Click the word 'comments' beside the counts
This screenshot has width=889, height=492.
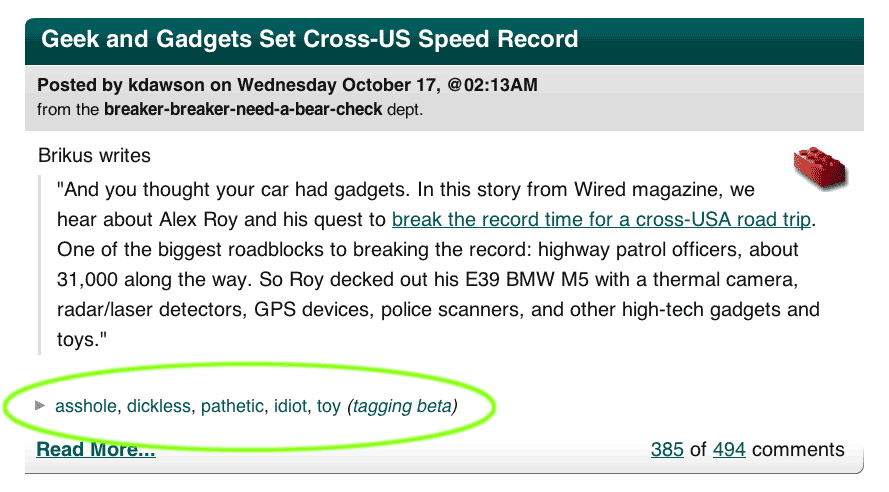pos(798,449)
